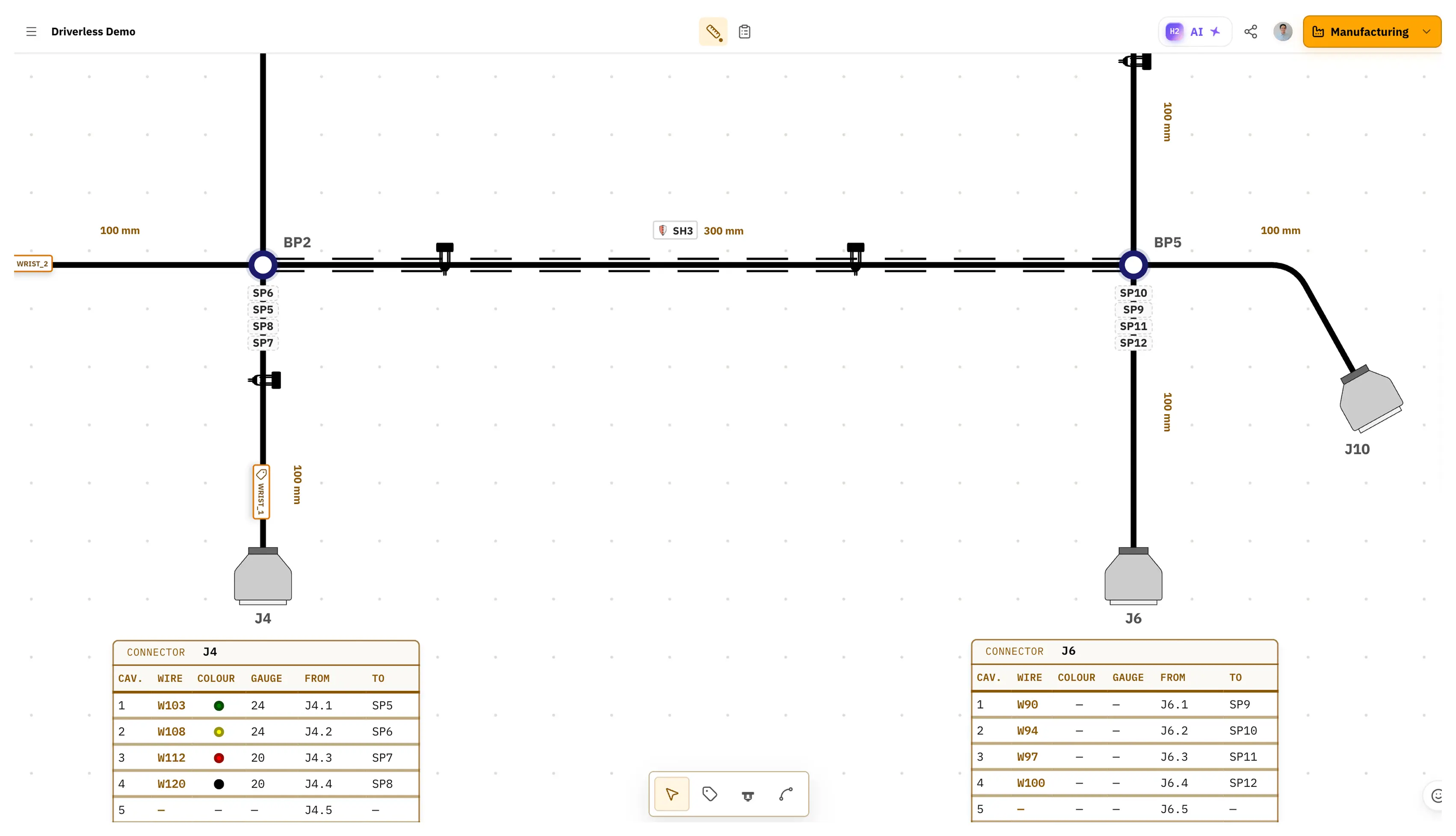
Task: Open the clipboard list icon
Action: 744,32
